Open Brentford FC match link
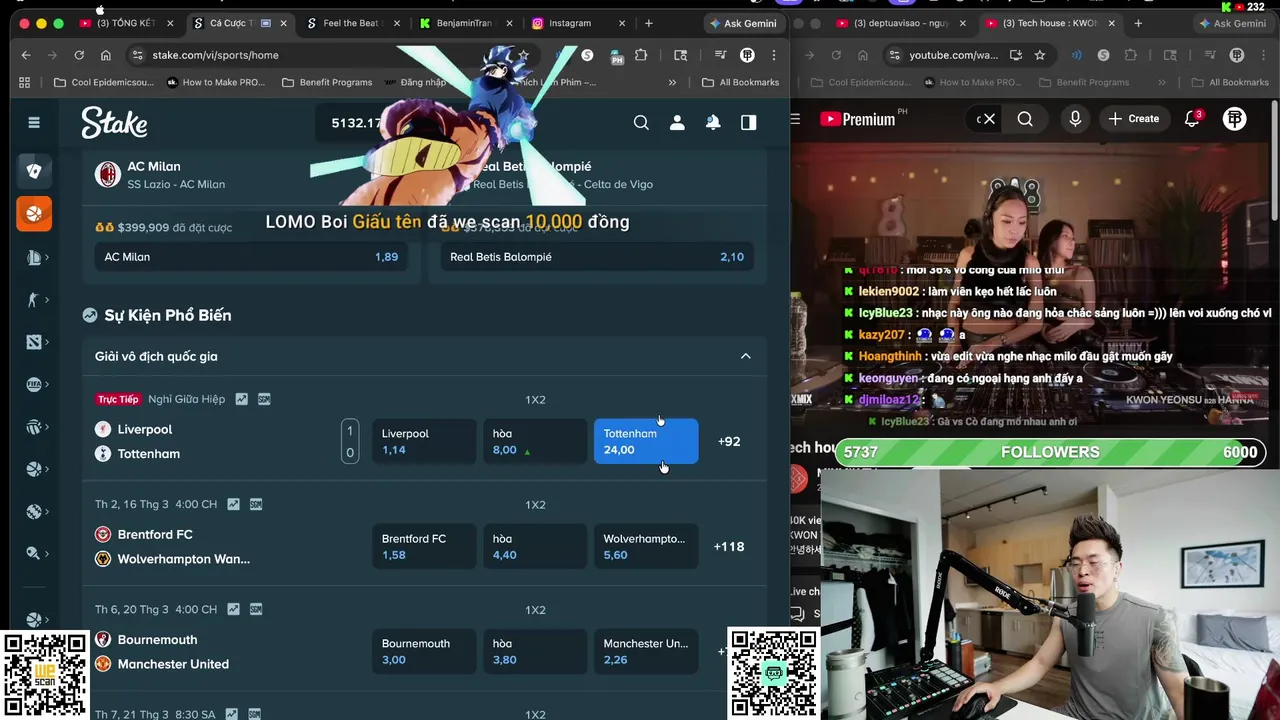1280x720 pixels. [x=155, y=534]
